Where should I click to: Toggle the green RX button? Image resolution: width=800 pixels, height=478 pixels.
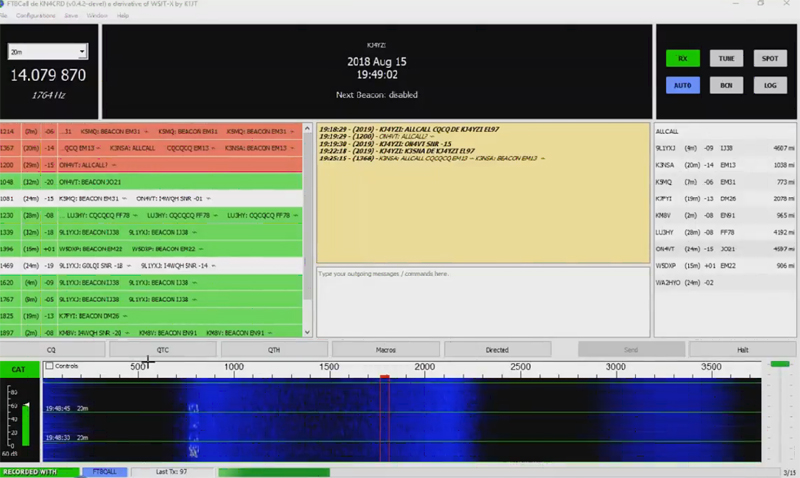(682, 59)
